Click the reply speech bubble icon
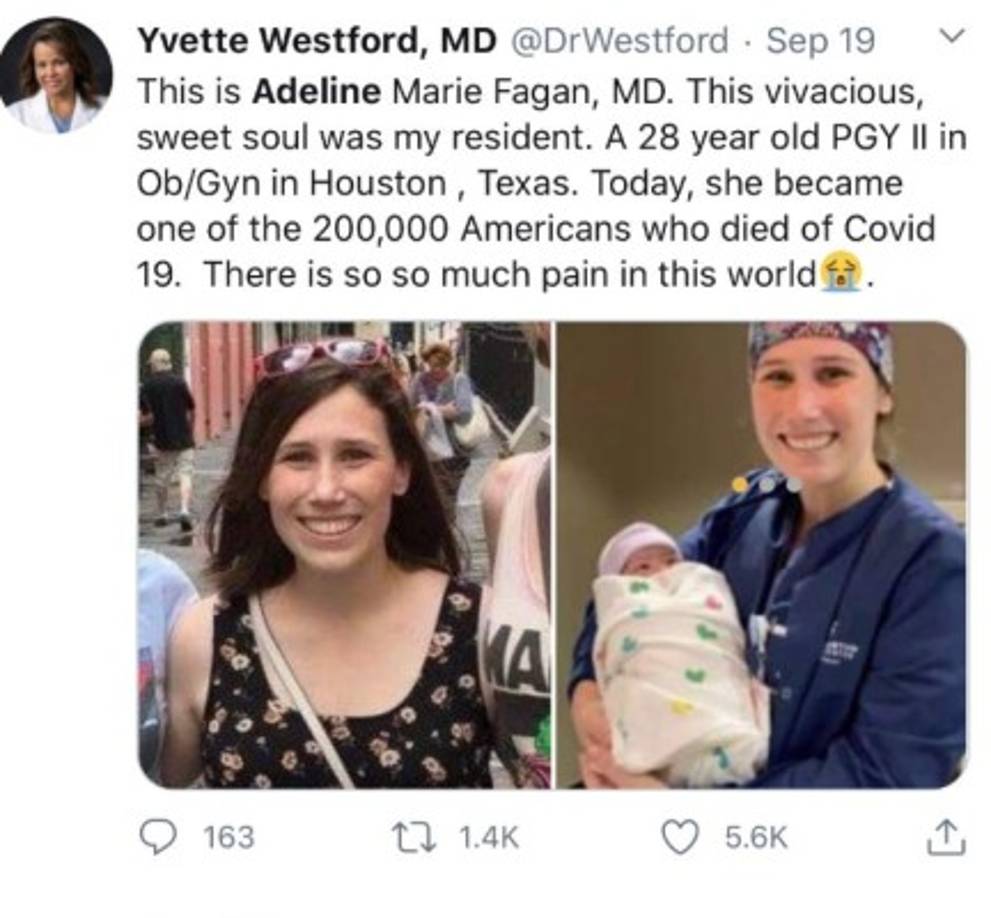The width and height of the screenshot is (991, 918). click(157, 836)
